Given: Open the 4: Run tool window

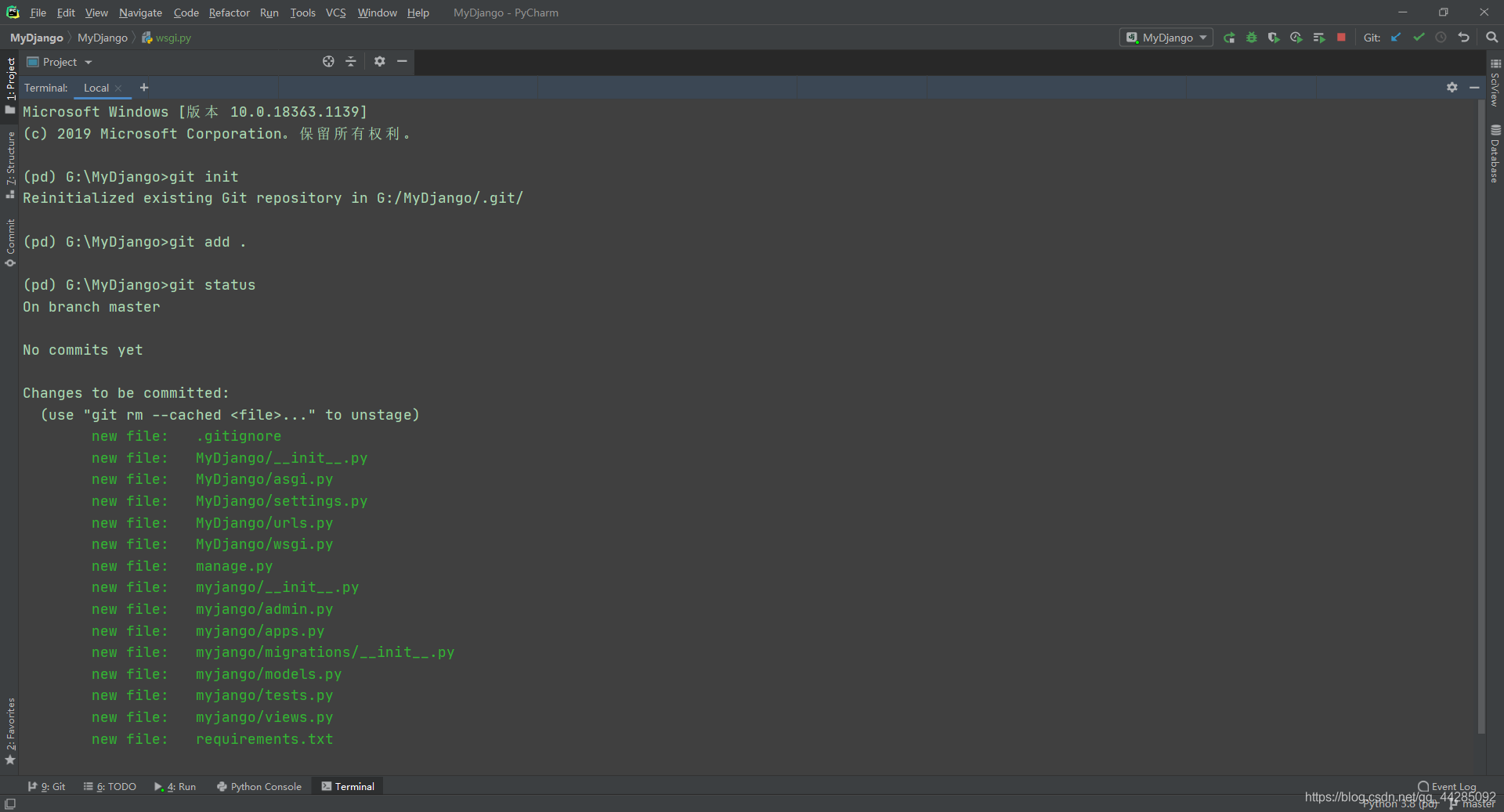Looking at the screenshot, I should click(x=175, y=786).
